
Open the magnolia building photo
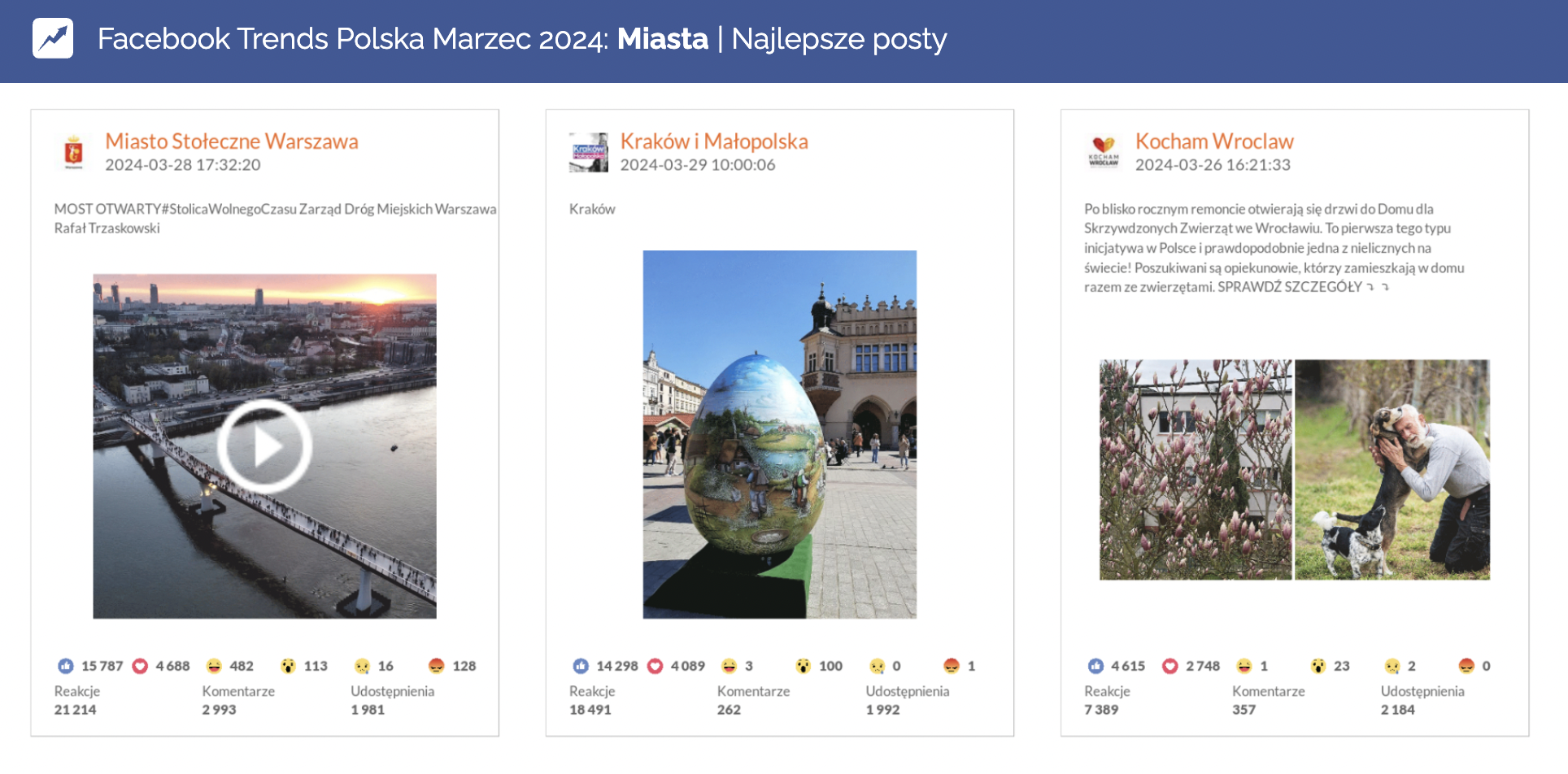(x=1195, y=469)
